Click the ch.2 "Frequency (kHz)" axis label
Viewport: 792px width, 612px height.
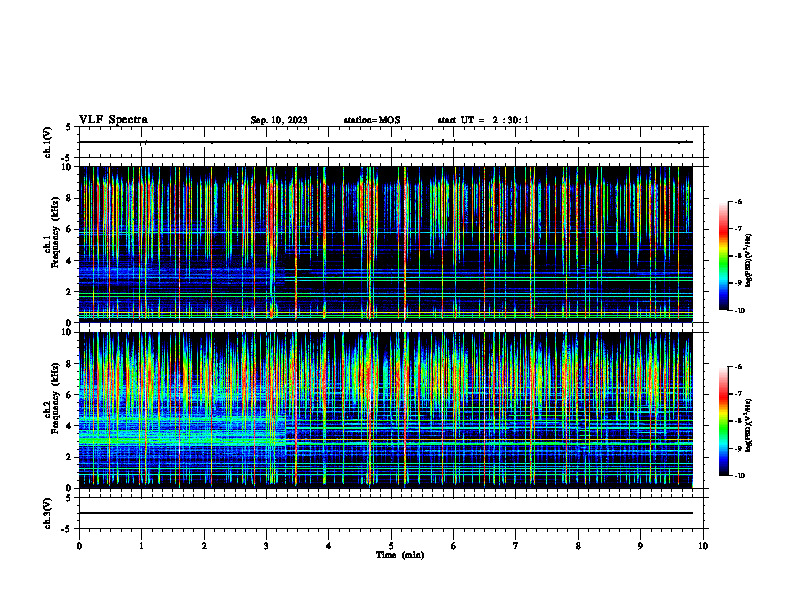55,398
